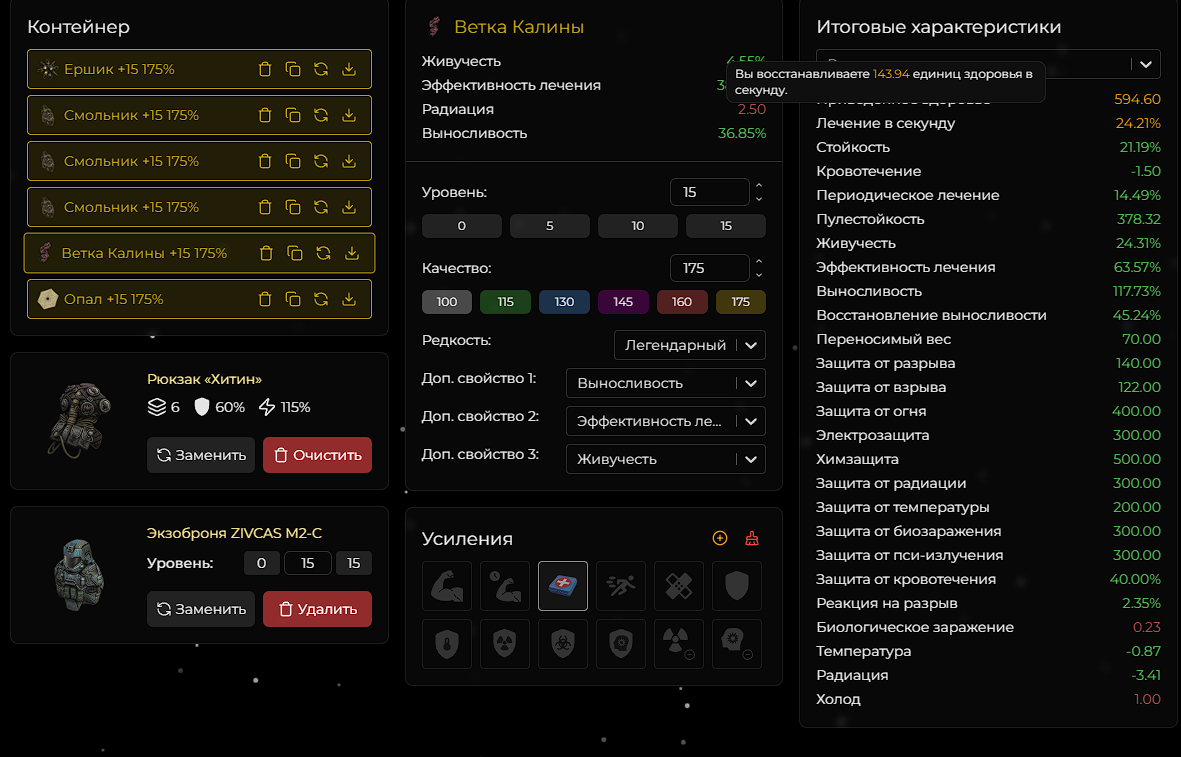Viewport: 1181px width, 757px height.
Task: Click the Уровень number input field
Action: tap(708, 192)
